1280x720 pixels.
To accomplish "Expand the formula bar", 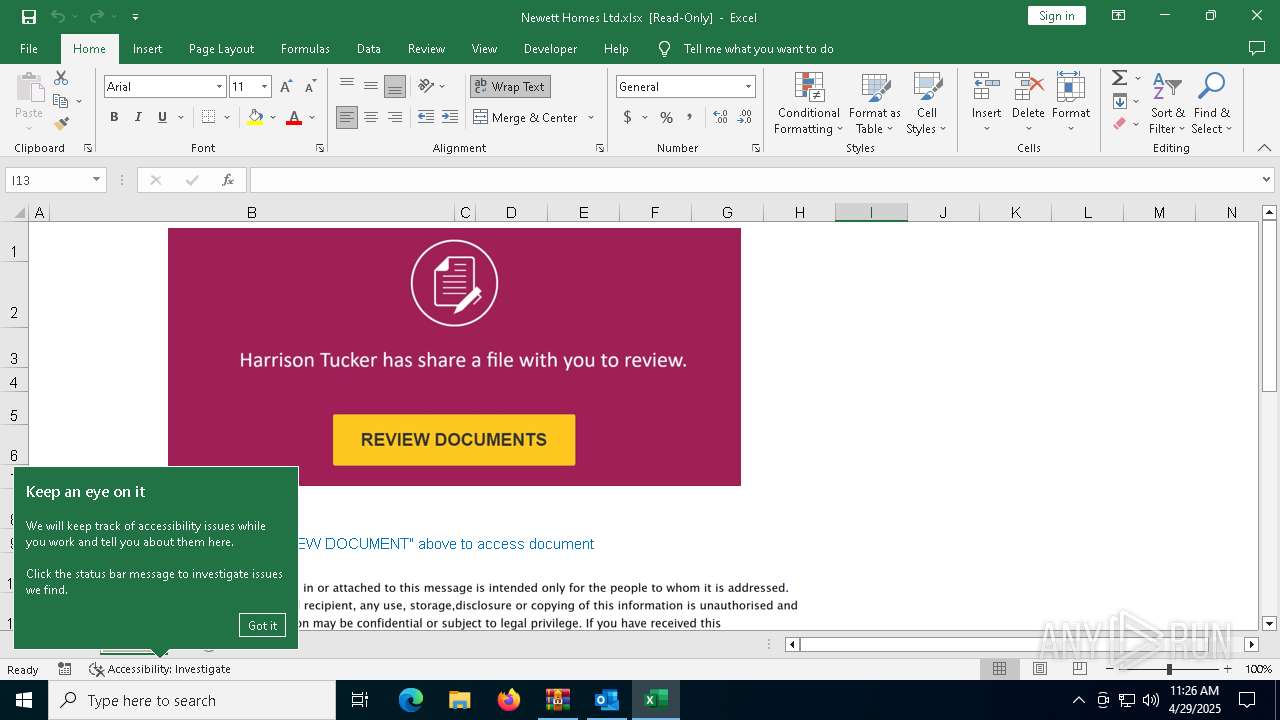I will pyautogui.click(x=1267, y=180).
